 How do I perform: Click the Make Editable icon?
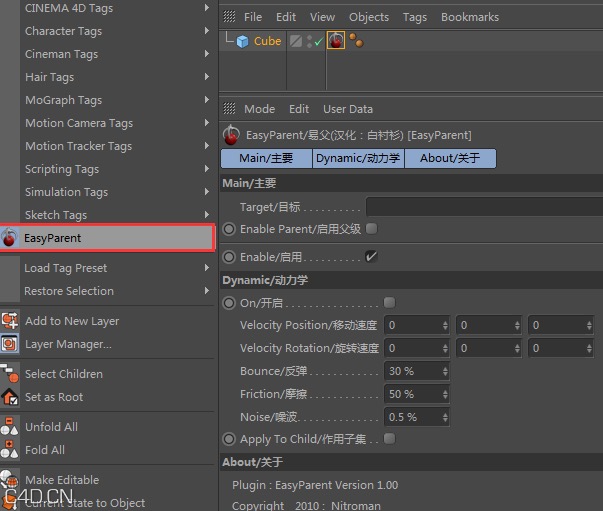[10, 479]
